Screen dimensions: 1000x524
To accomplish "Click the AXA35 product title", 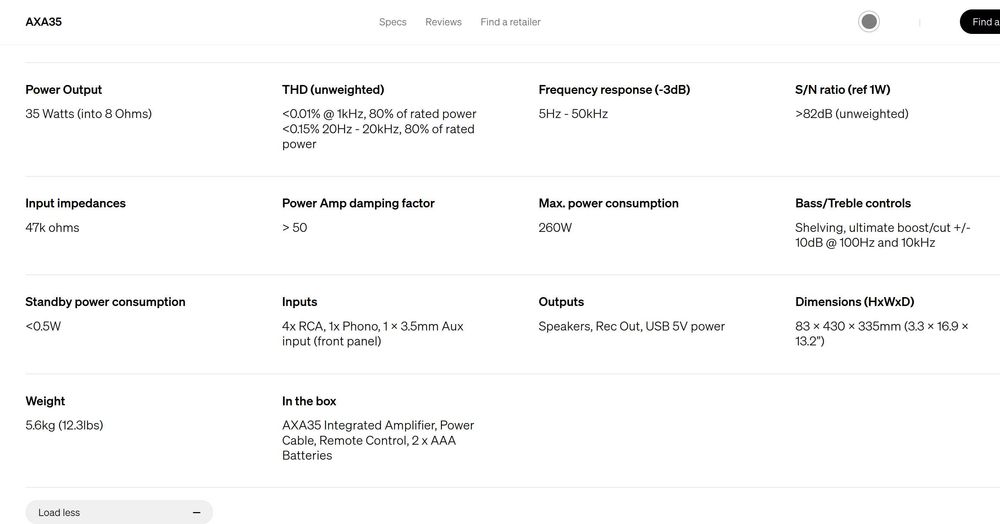I will coord(43,22).
